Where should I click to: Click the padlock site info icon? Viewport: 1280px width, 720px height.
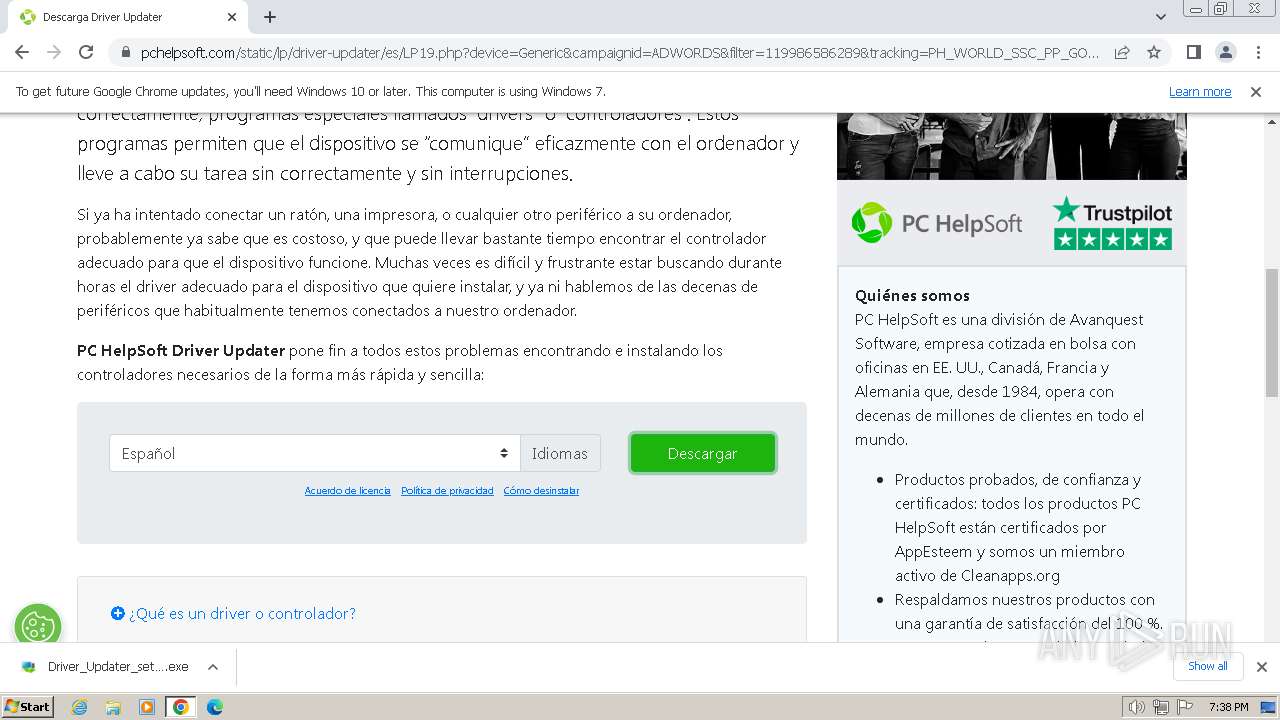point(126,52)
